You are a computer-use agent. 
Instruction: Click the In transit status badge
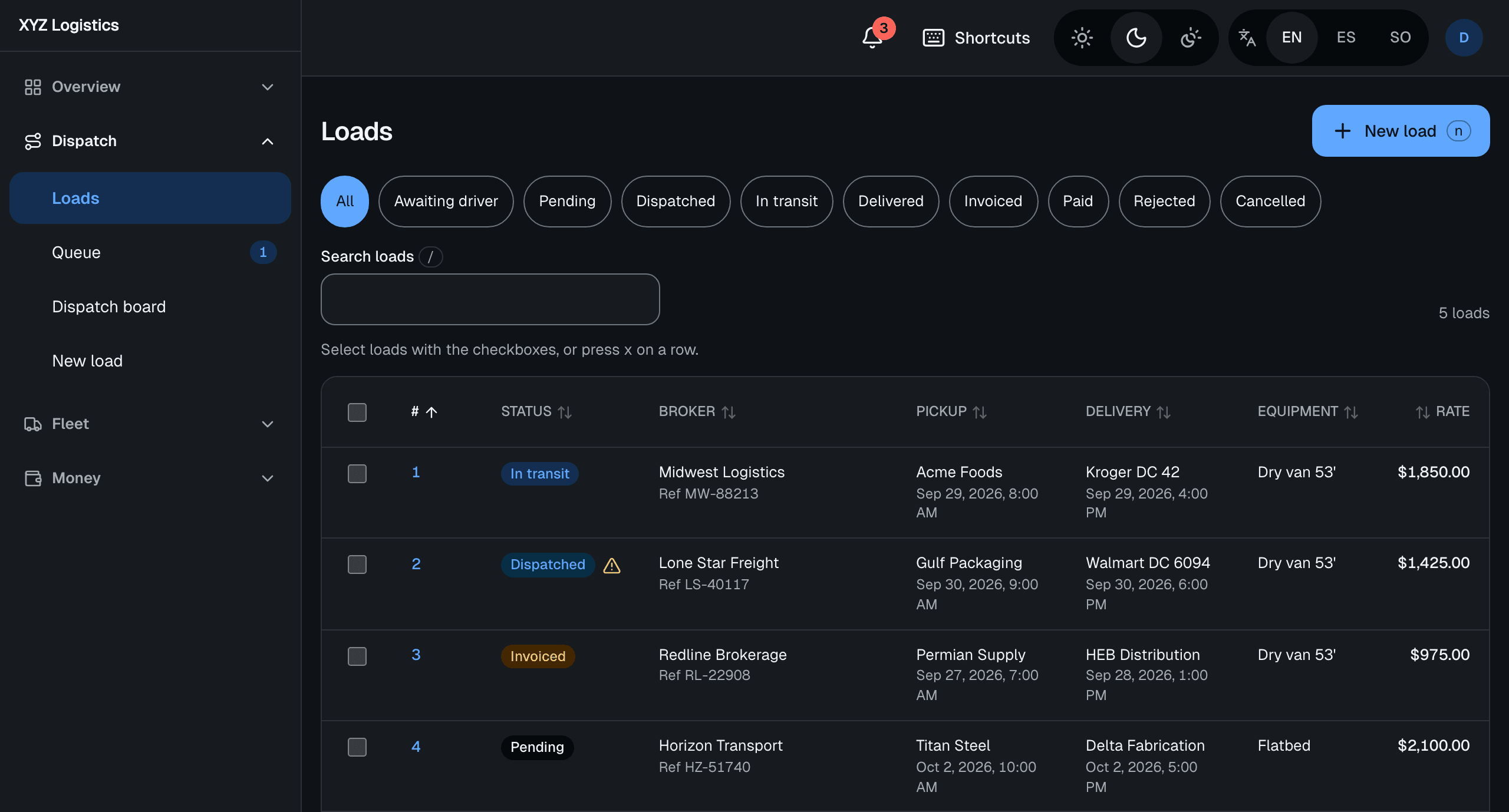point(539,474)
